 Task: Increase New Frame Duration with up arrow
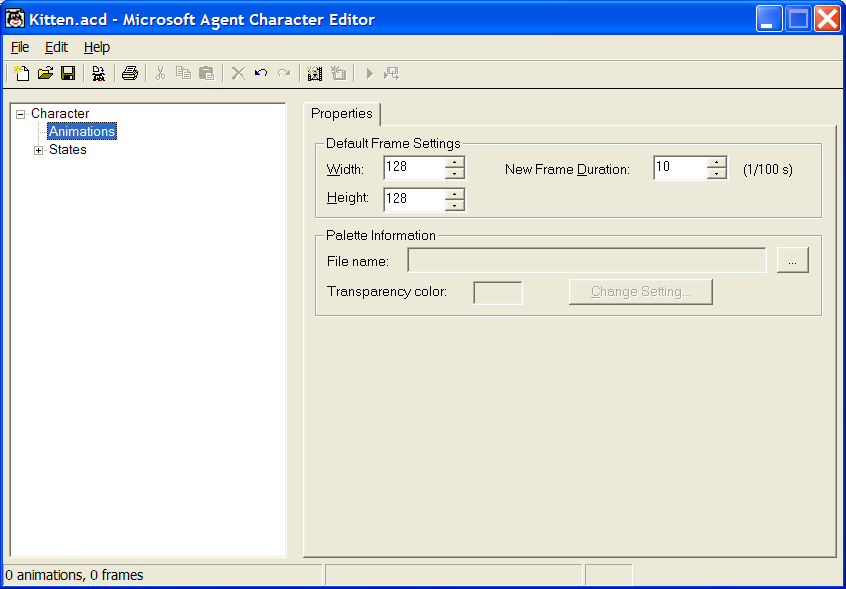716,162
